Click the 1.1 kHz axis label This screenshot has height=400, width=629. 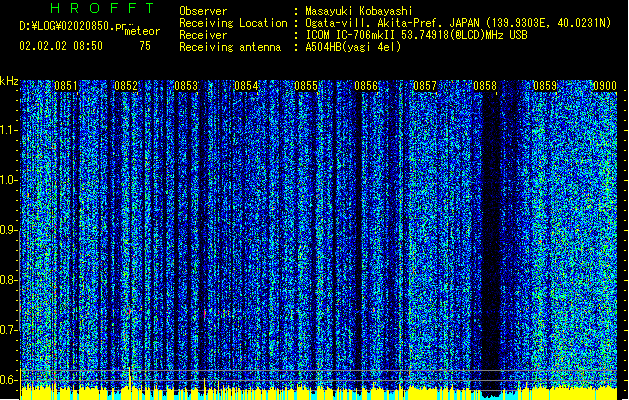9,130
